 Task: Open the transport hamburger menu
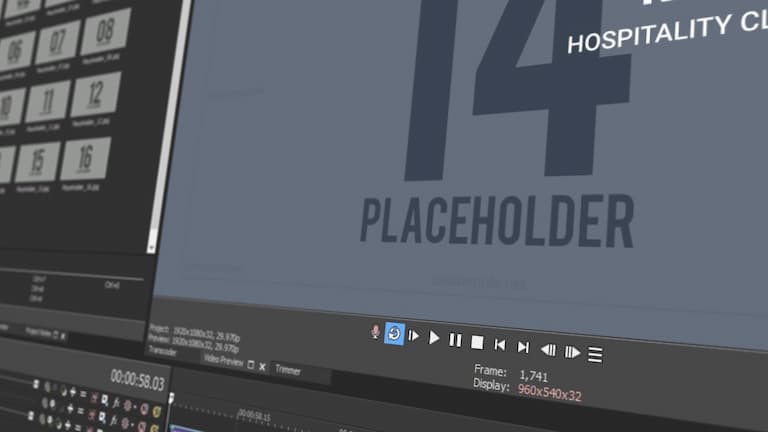tap(595, 355)
